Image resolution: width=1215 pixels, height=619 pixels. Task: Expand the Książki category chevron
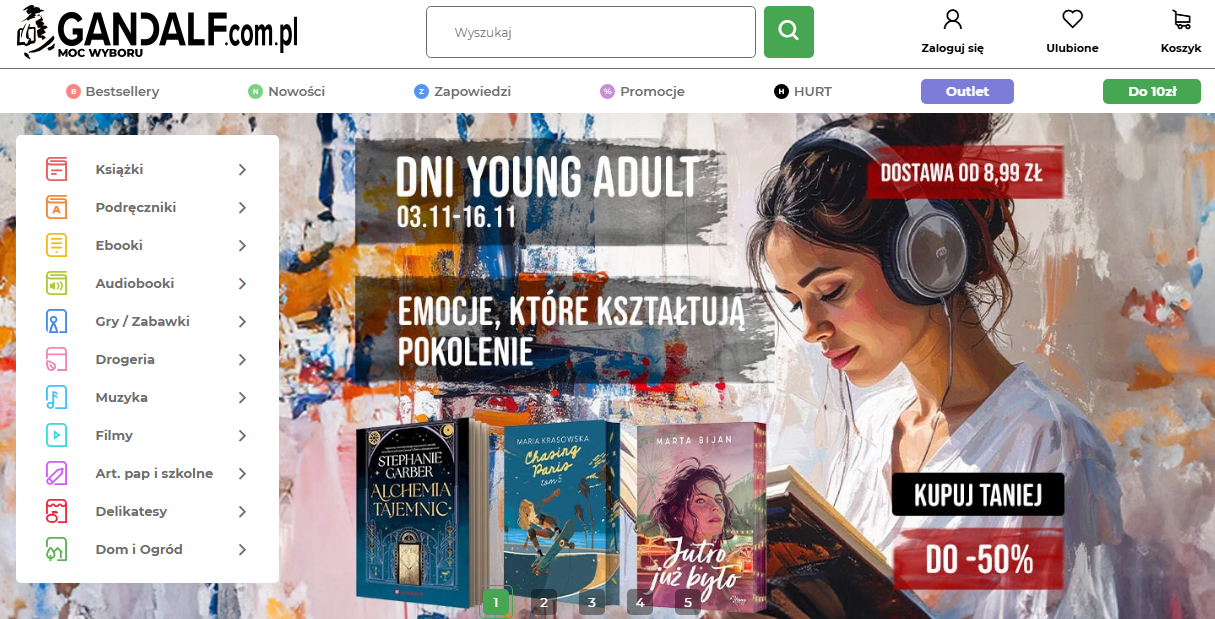(x=242, y=170)
